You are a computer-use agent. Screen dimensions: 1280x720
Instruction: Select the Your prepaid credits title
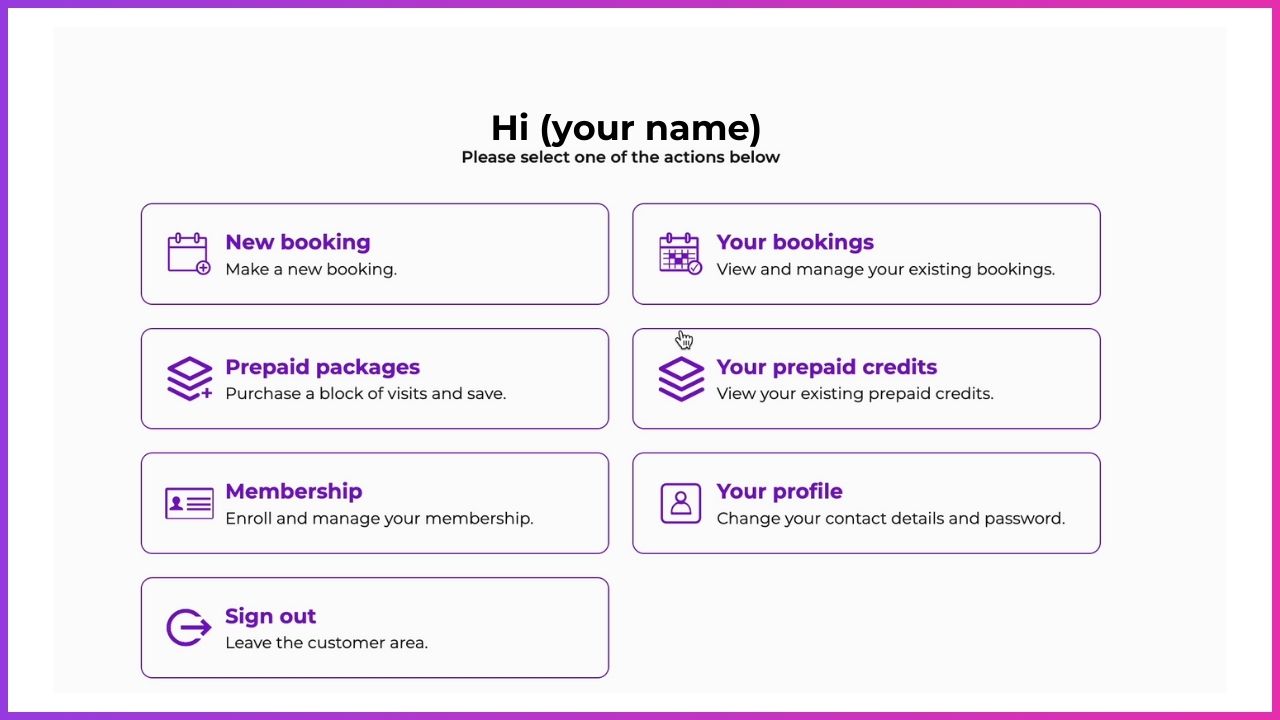click(x=826, y=367)
